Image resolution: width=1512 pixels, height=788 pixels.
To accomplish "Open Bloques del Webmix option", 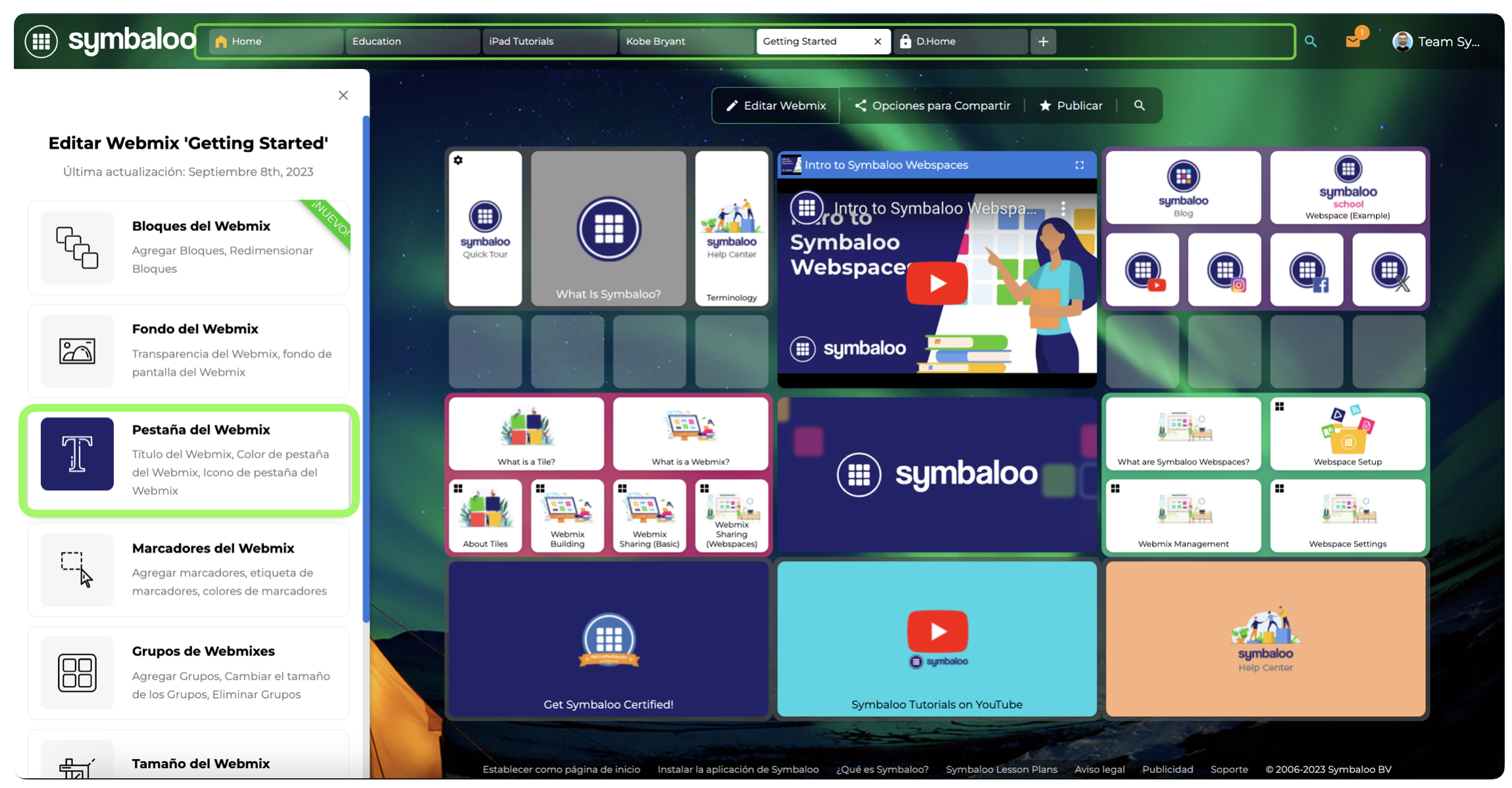I will point(188,247).
